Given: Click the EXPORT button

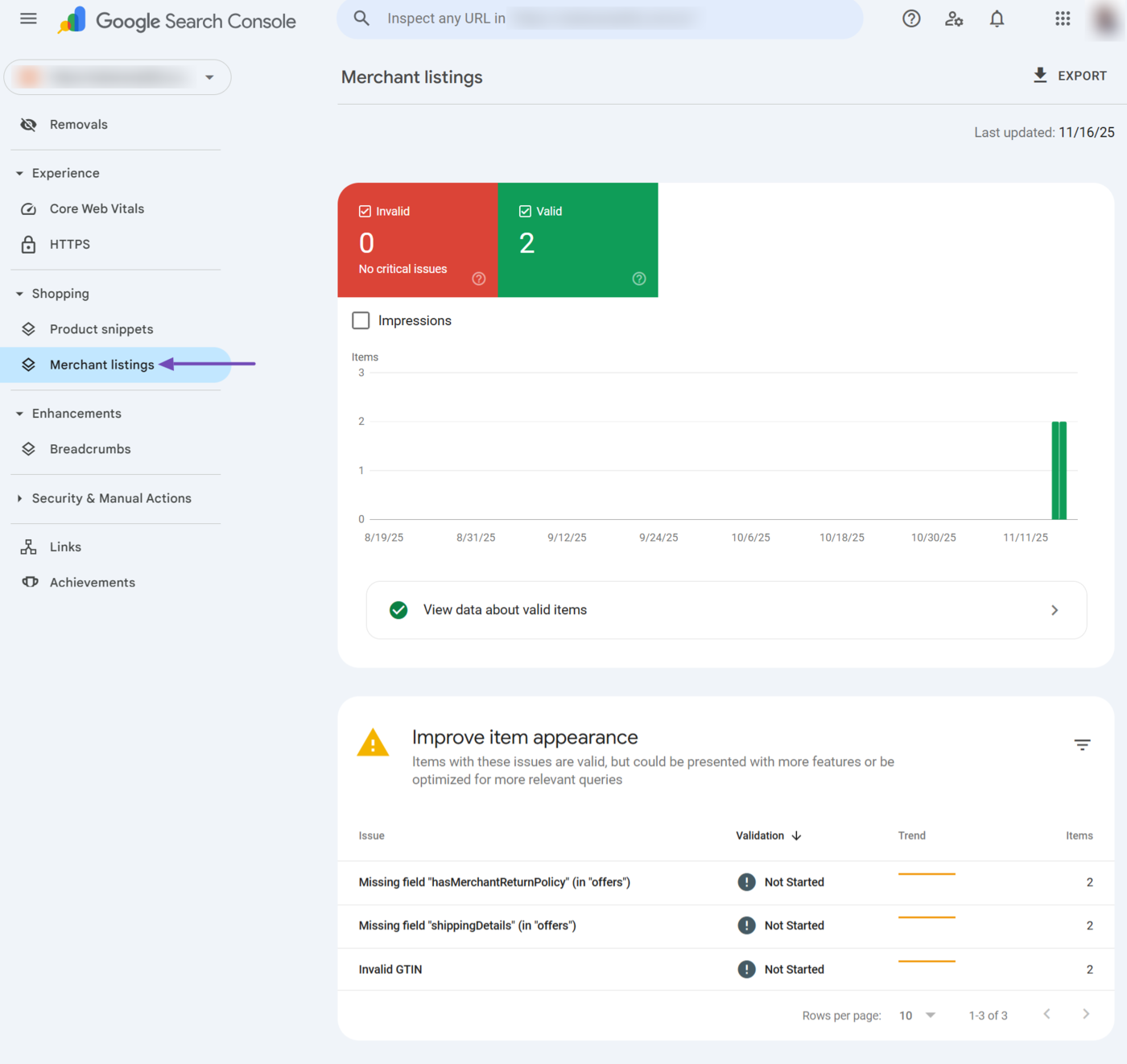Looking at the screenshot, I should tap(1071, 75).
